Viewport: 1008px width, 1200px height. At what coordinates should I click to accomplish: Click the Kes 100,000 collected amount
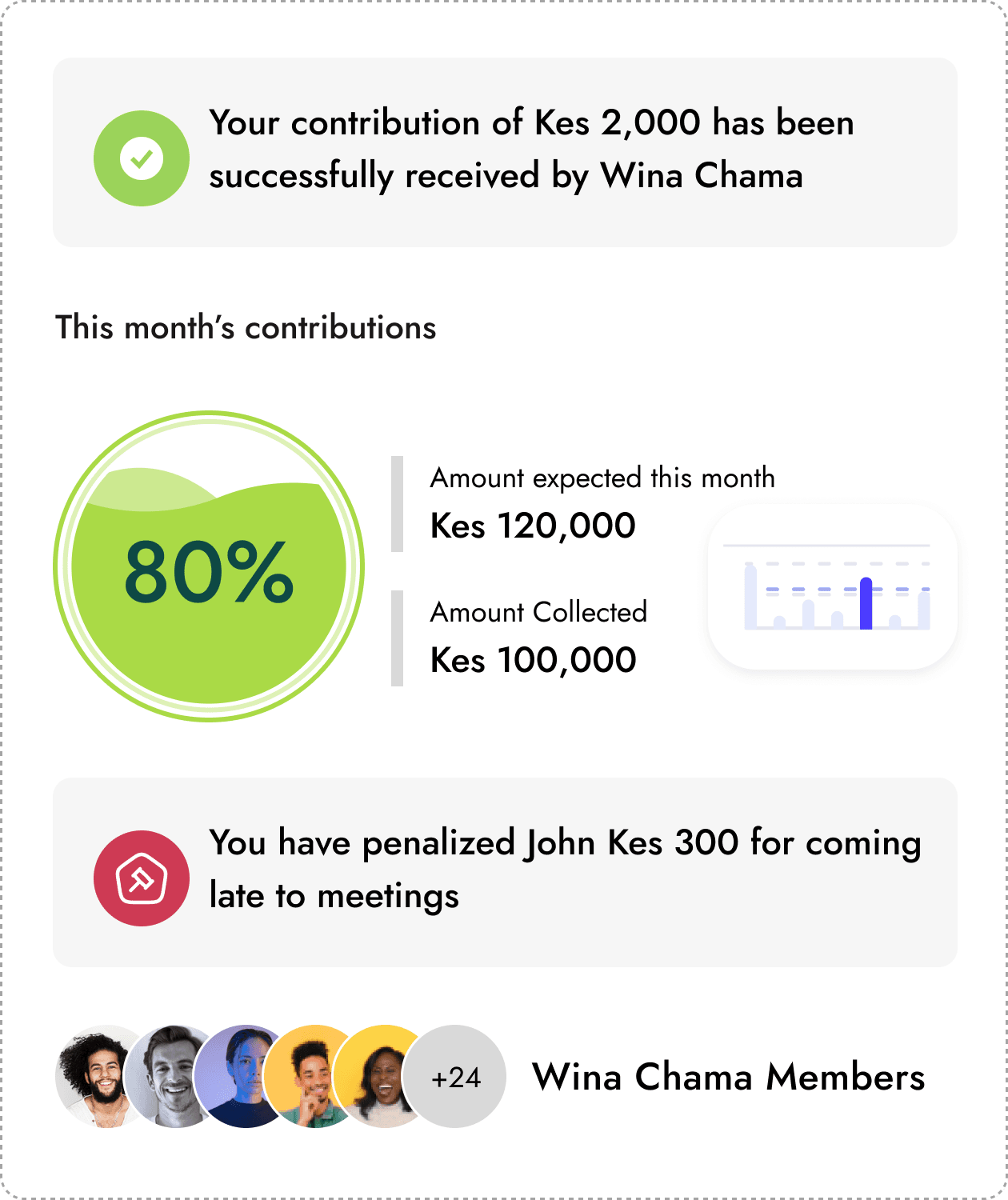pos(533,660)
